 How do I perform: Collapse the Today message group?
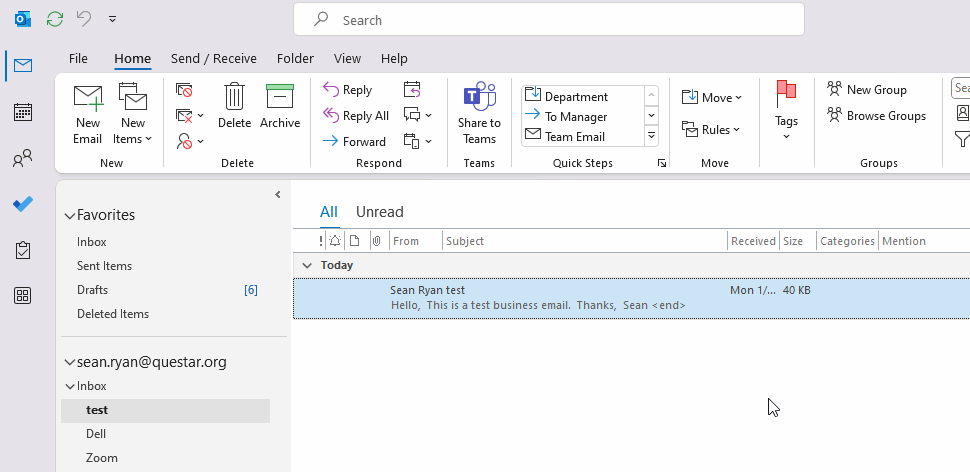307,265
